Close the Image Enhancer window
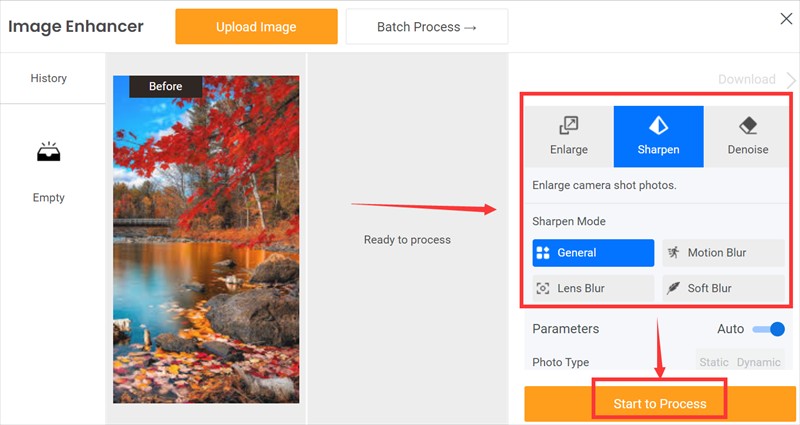The width and height of the screenshot is (800, 425). tap(786, 19)
